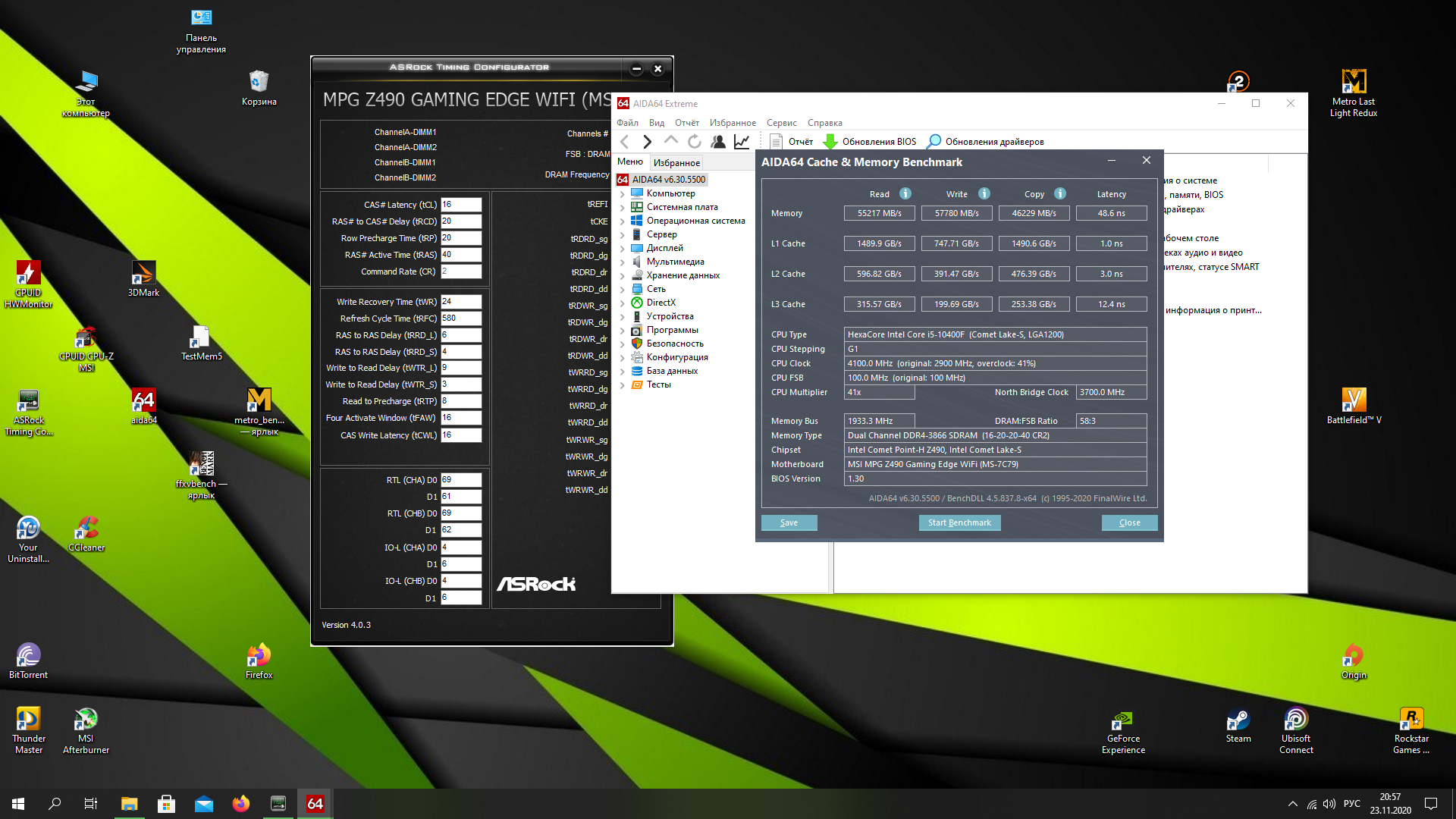
Task: Click the AIDA64 forward navigation arrow
Action: pyautogui.click(x=647, y=142)
